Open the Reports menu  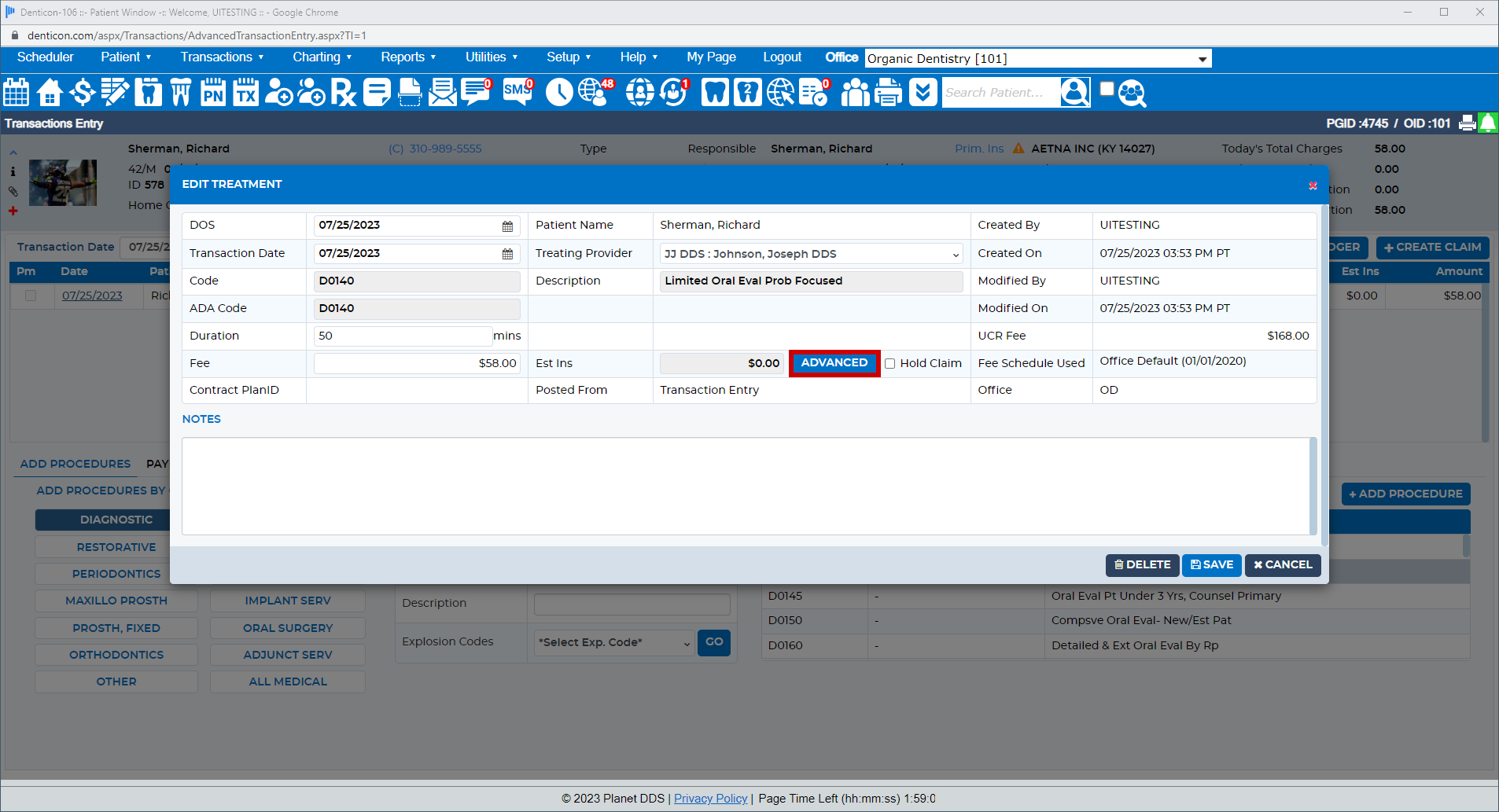[408, 57]
